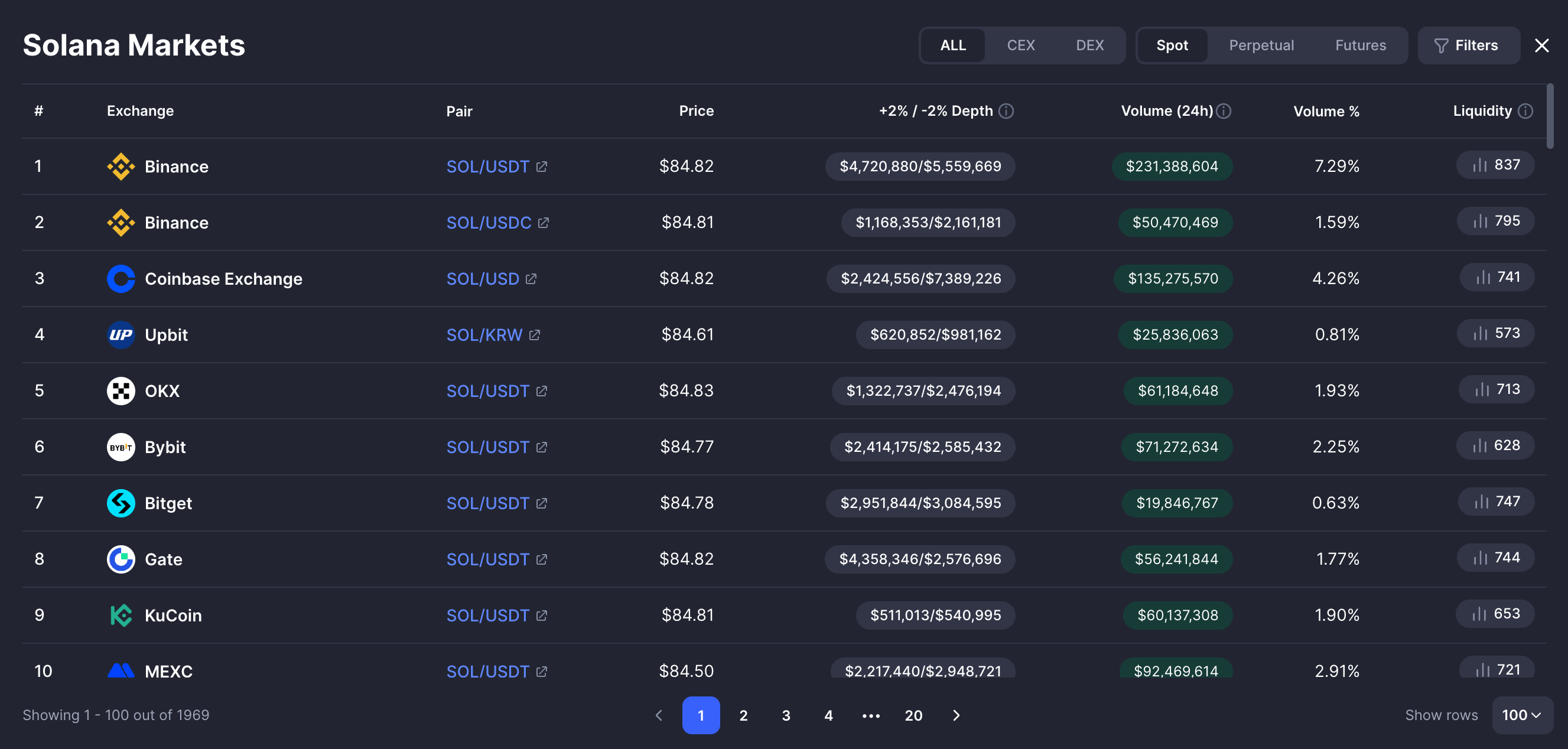This screenshot has width=1568, height=749.
Task: Click the Liquidity column info icon
Action: [x=1525, y=110]
